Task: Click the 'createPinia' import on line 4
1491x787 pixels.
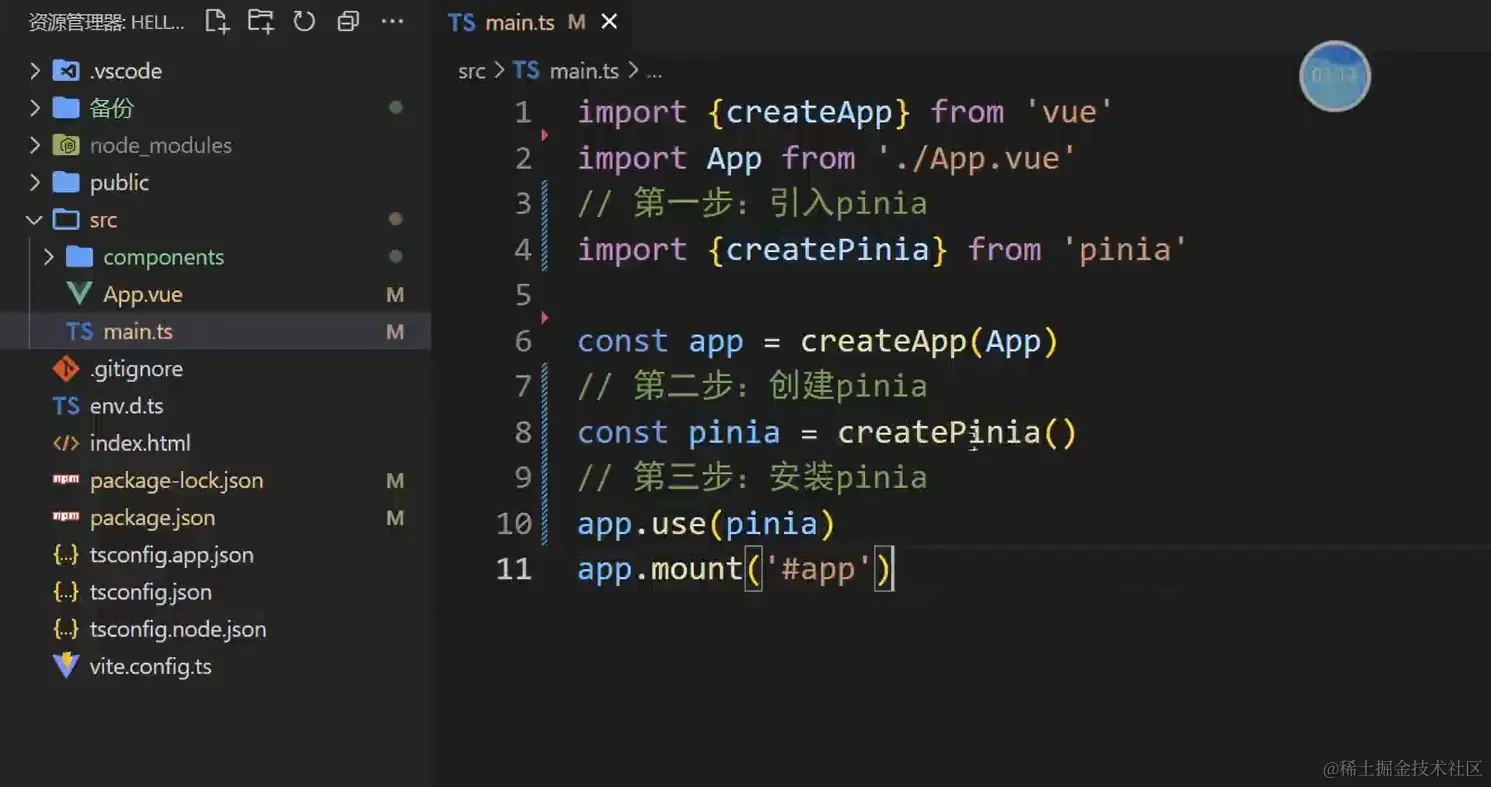Action: (827, 249)
